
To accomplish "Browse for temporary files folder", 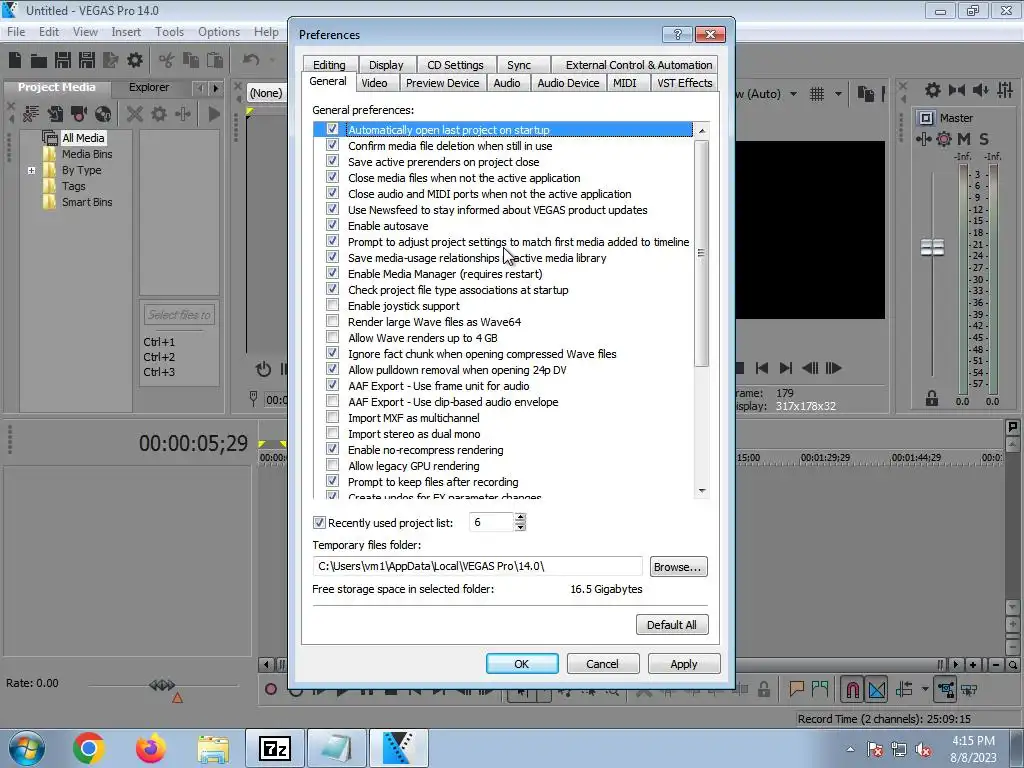I will tap(678, 567).
